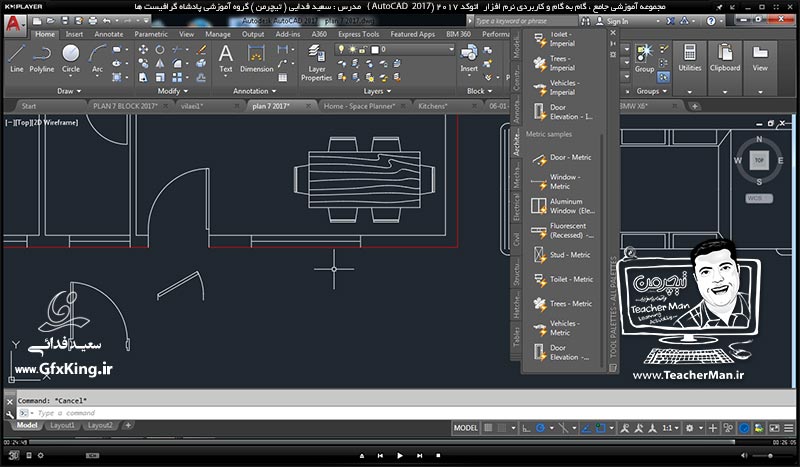This screenshot has height=467, width=800.
Task: Open the Insert ribbon tab
Action: coord(74,34)
